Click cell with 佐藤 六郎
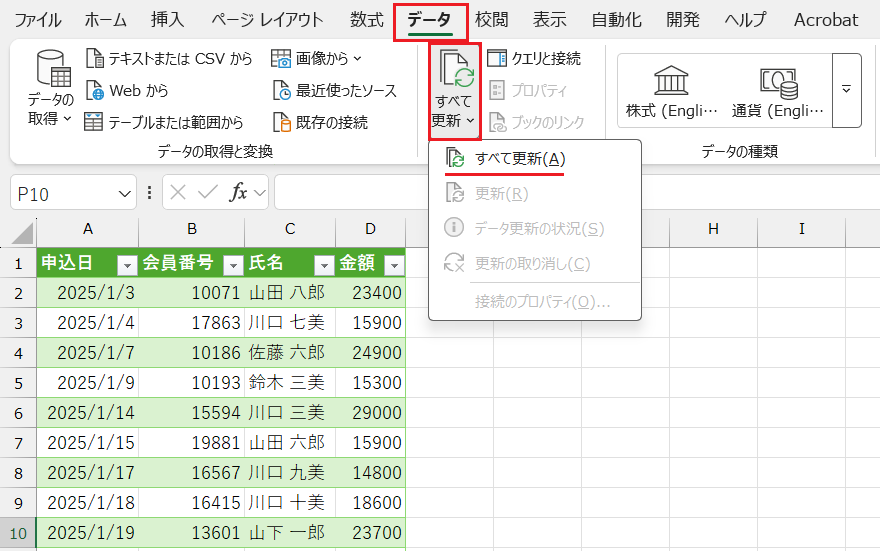This screenshot has height=551, width=880. click(x=290, y=352)
